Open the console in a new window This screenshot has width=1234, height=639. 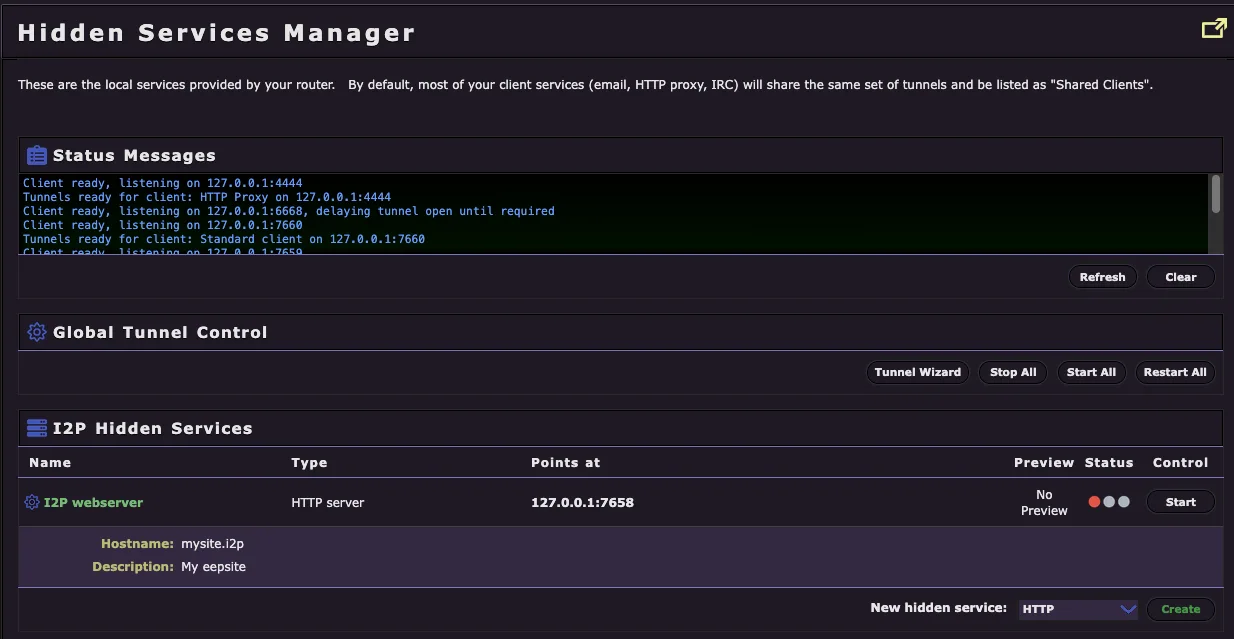(1212, 29)
